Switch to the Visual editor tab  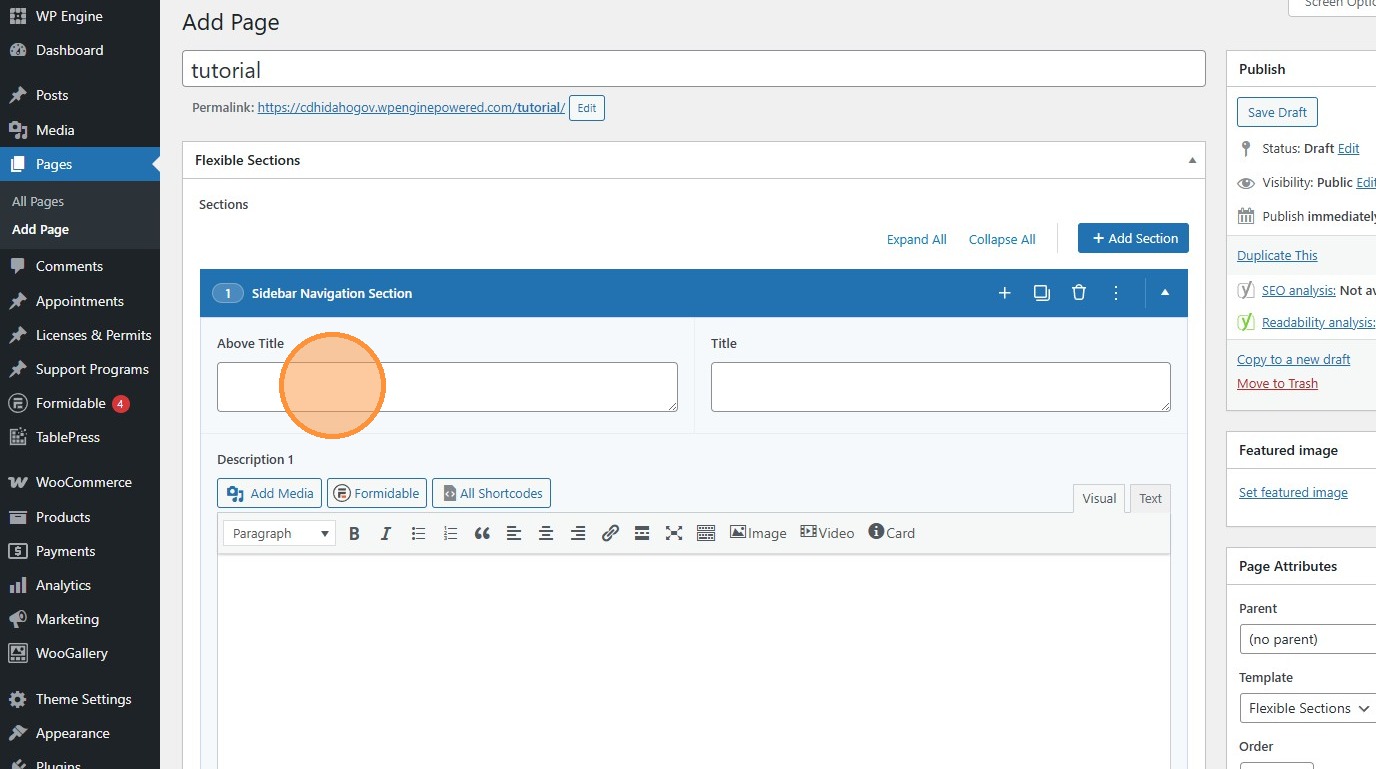click(x=1099, y=499)
